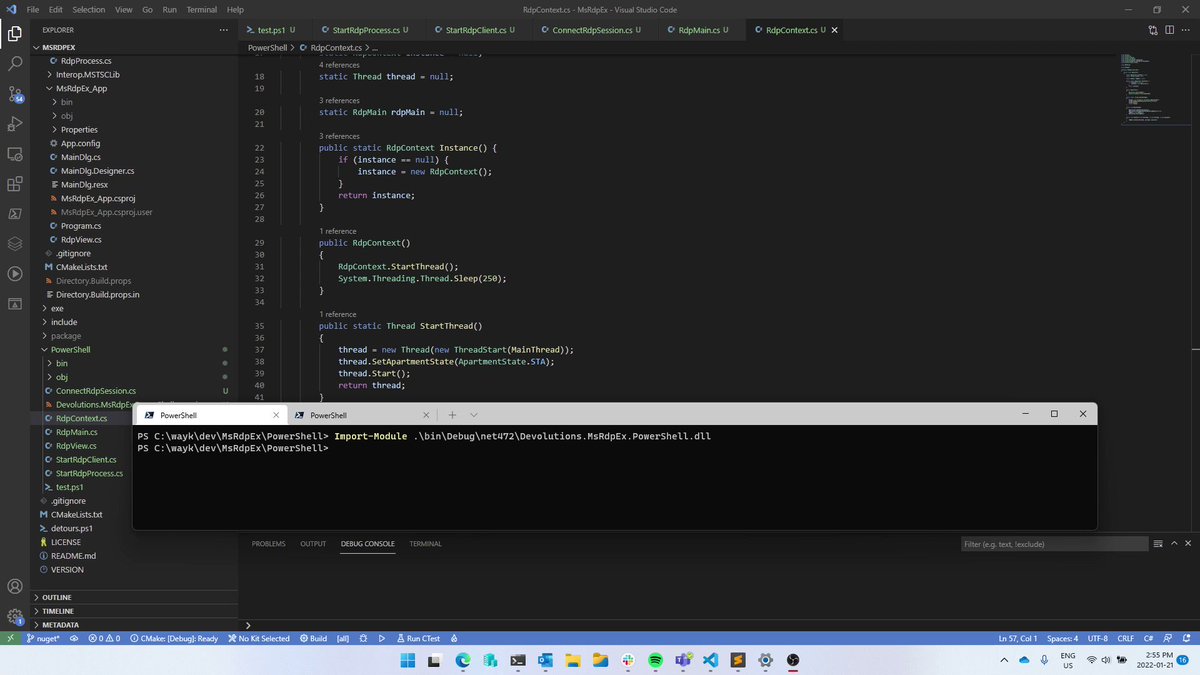The image size is (1200, 675).
Task: Open the terminal profile dropdown arrow
Action: click(473, 414)
